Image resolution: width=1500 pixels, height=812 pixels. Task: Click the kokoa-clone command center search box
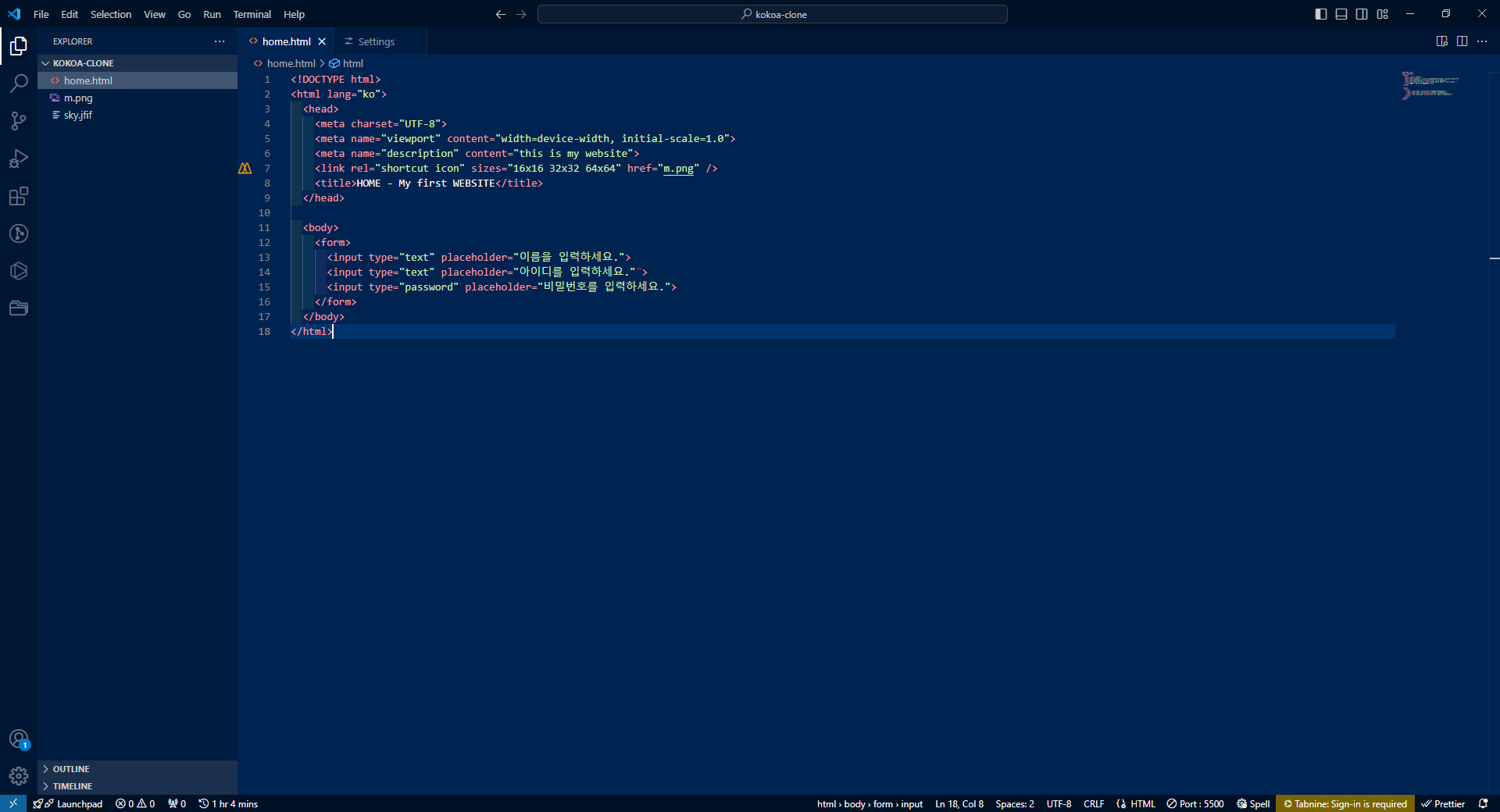tap(773, 14)
